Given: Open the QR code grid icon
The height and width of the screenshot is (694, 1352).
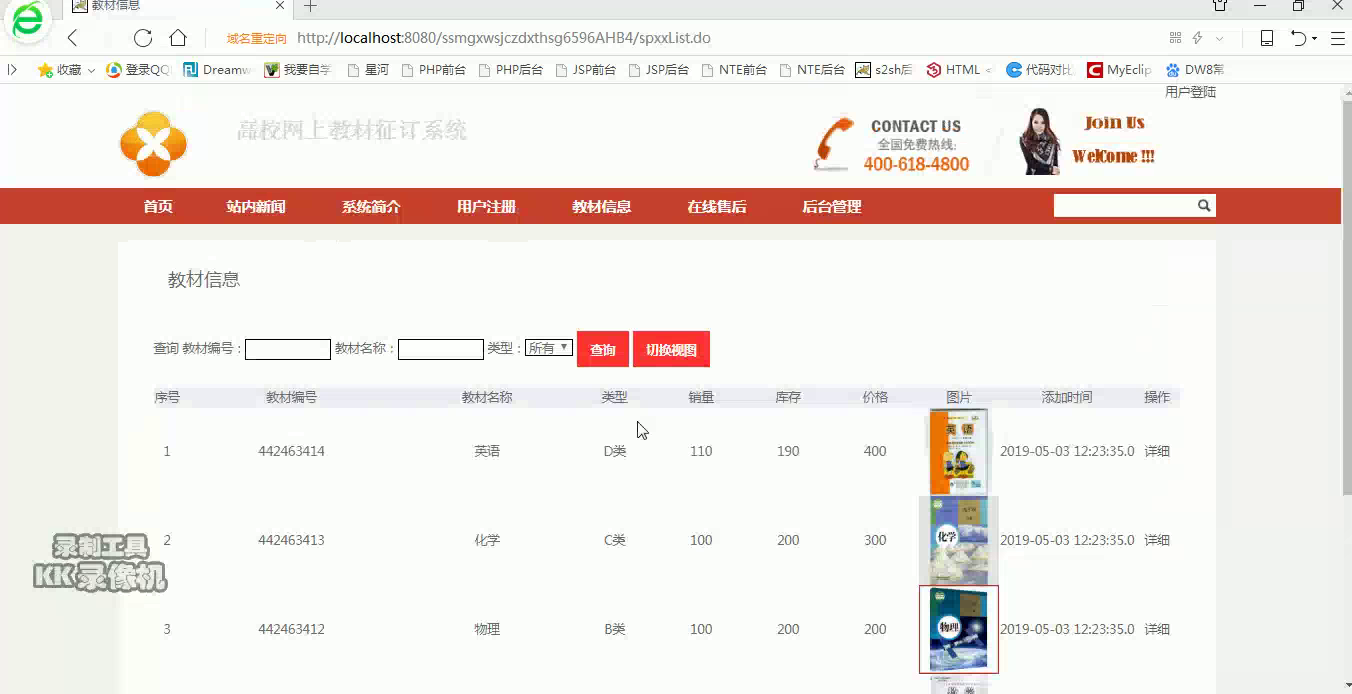Looking at the screenshot, I should pos(1175,38).
